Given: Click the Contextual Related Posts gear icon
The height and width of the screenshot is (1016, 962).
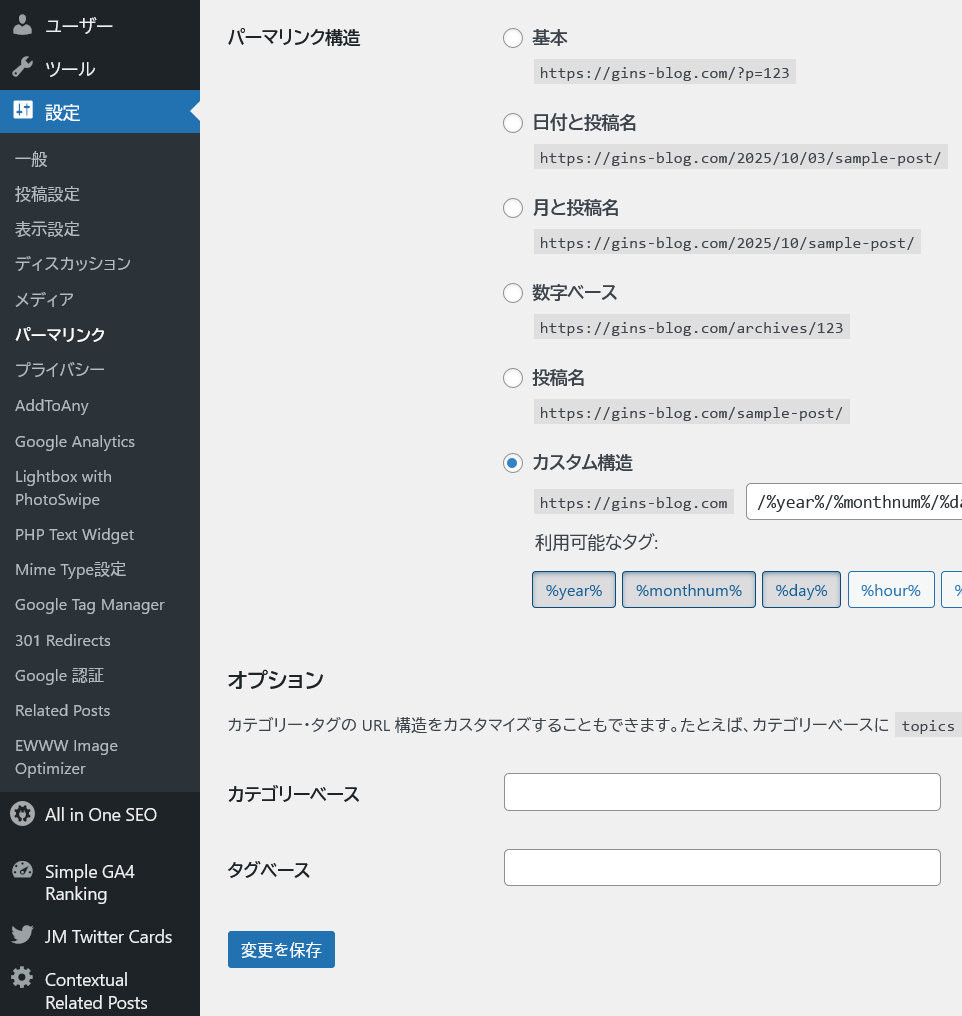Looking at the screenshot, I should (x=22, y=979).
